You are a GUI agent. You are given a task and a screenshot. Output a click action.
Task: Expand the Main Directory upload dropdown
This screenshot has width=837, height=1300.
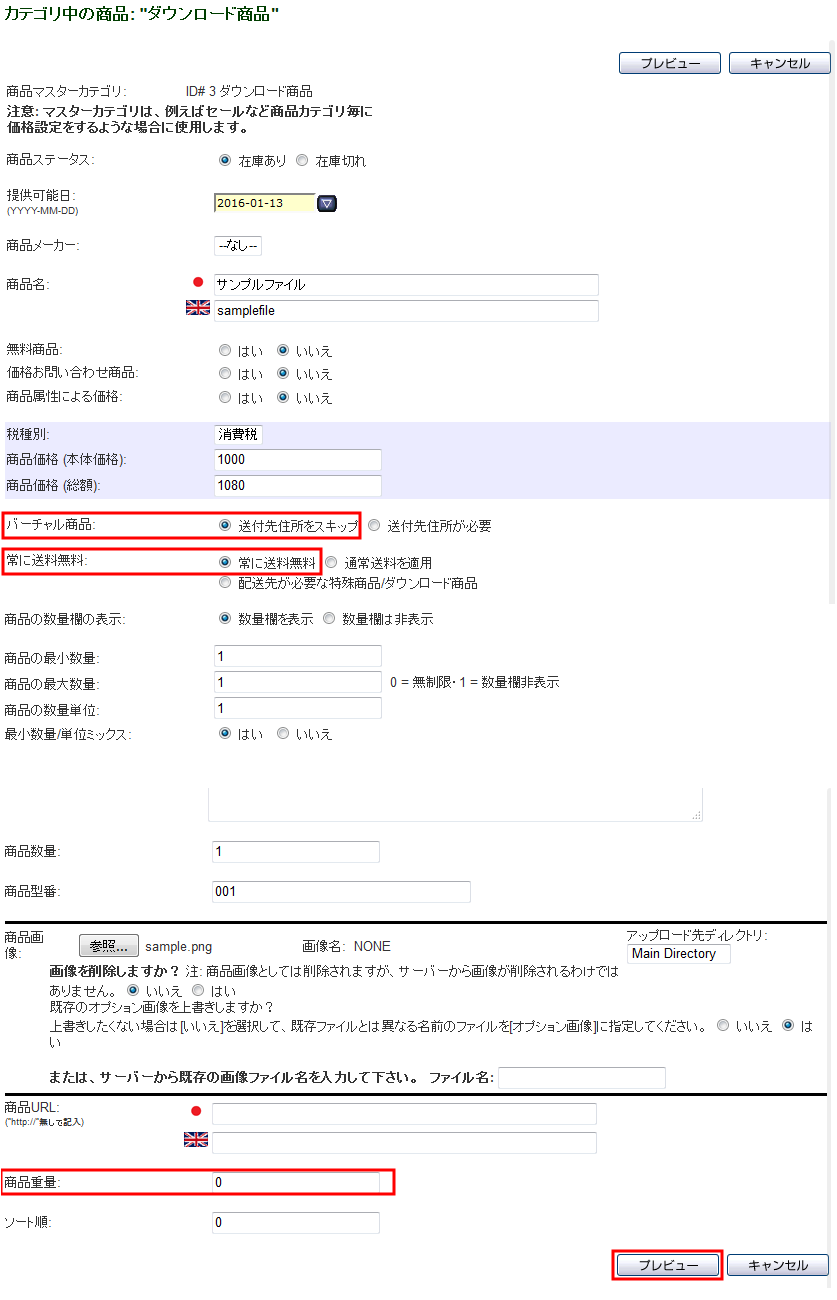(x=679, y=954)
